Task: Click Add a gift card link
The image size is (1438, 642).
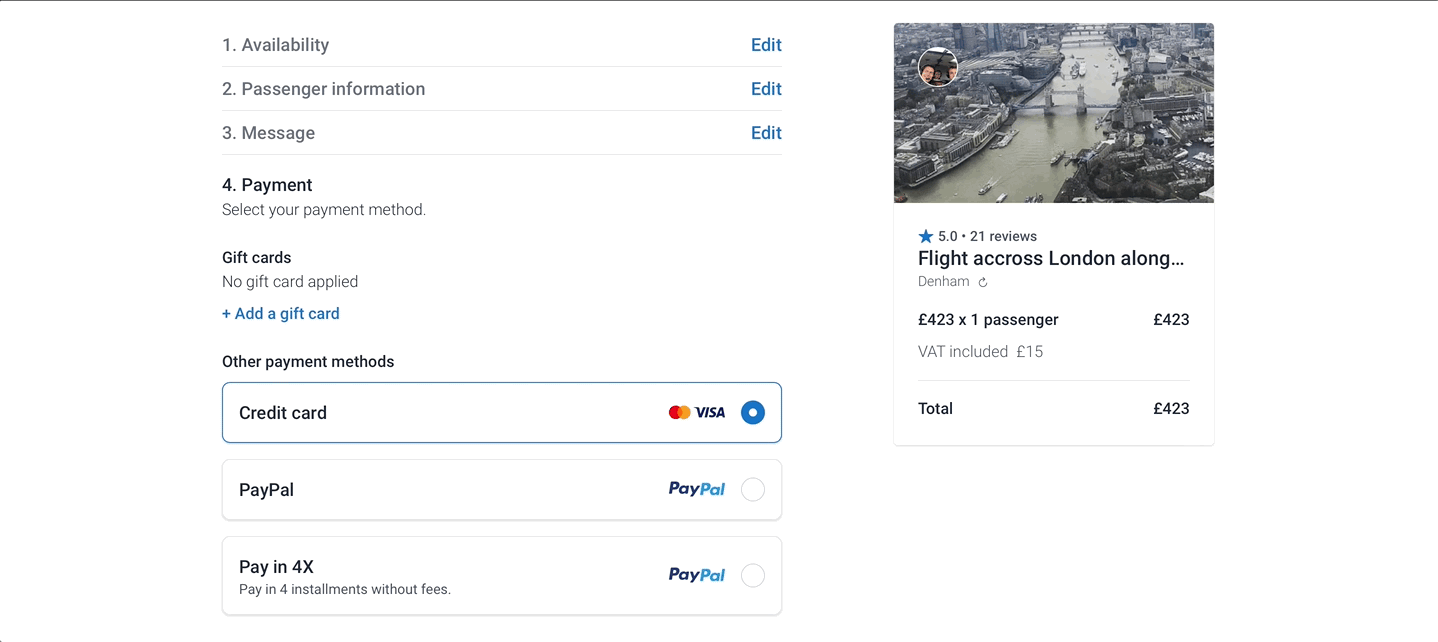Action: [281, 313]
